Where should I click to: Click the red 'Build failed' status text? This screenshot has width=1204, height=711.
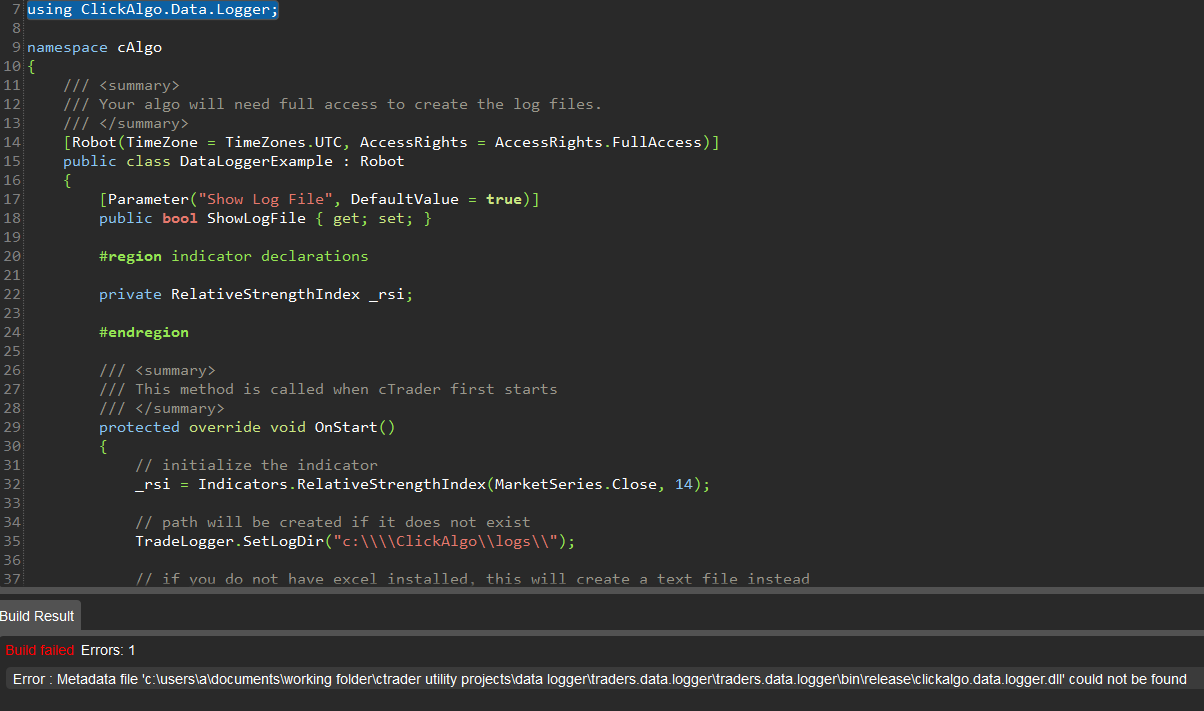[x=40, y=650]
